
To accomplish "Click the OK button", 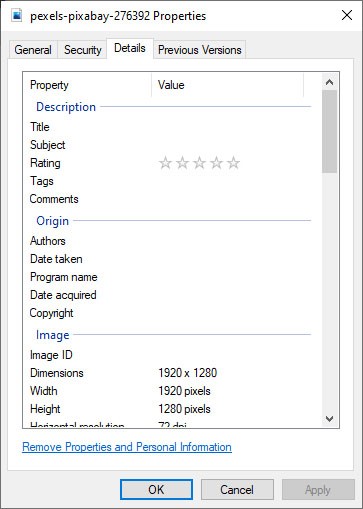I will pos(156,490).
